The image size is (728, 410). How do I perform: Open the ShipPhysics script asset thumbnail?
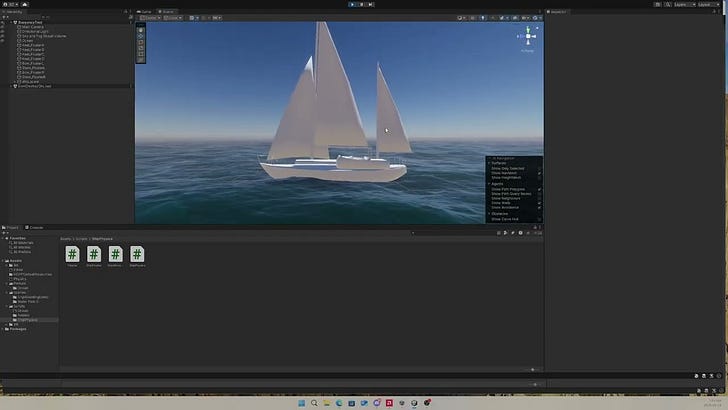point(137,256)
